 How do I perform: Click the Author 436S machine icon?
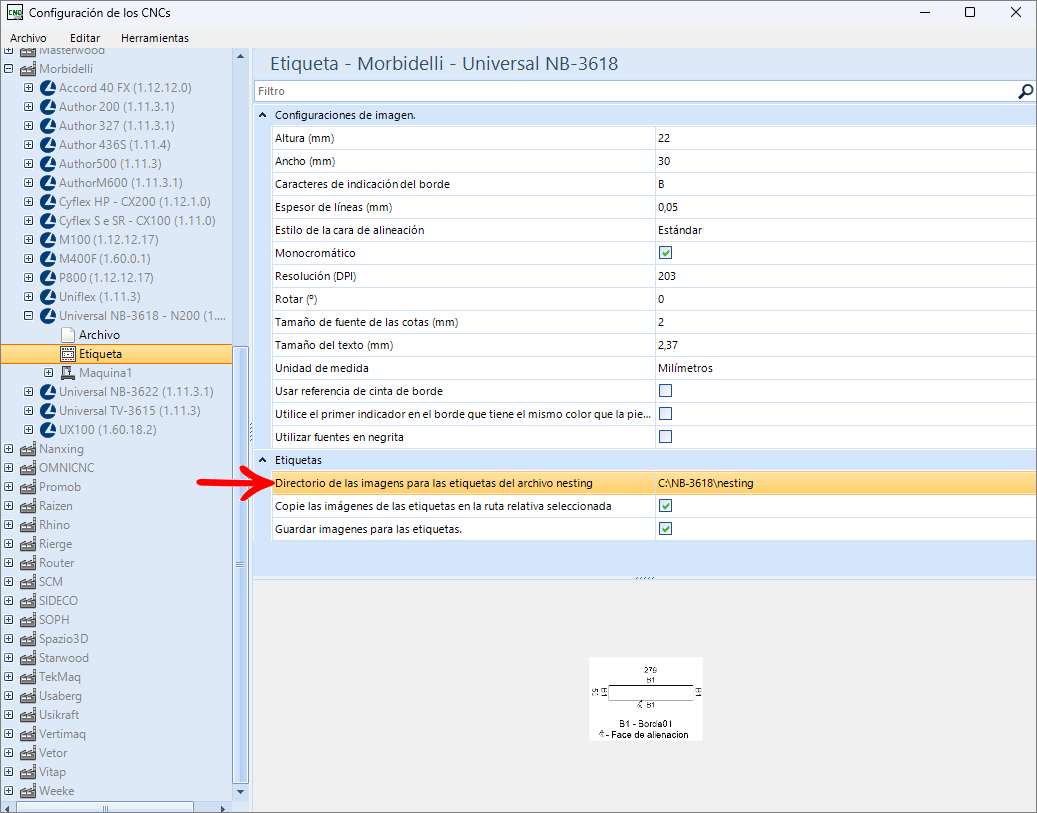[48, 144]
